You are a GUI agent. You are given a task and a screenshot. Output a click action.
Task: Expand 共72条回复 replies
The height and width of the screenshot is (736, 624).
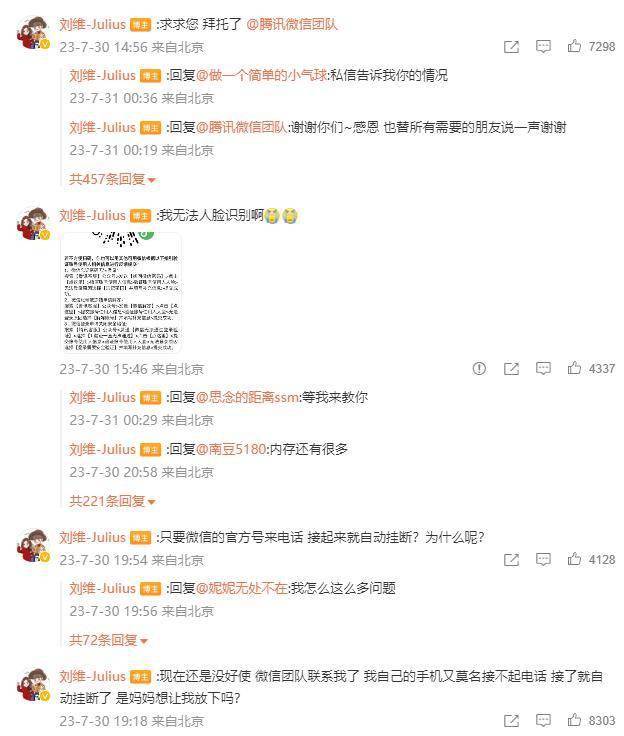pos(108,640)
